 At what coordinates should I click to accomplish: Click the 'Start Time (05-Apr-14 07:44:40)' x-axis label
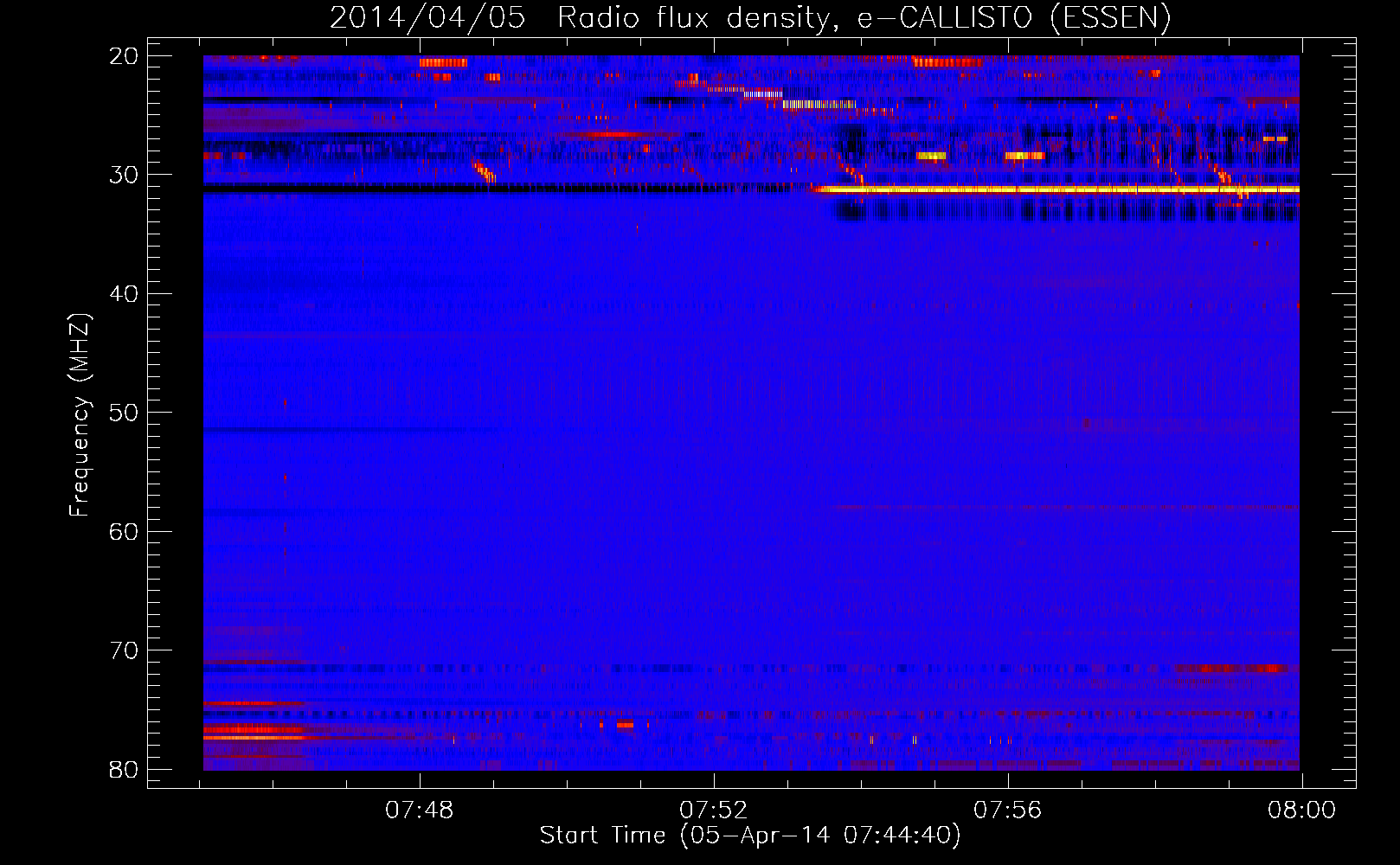pos(750,836)
